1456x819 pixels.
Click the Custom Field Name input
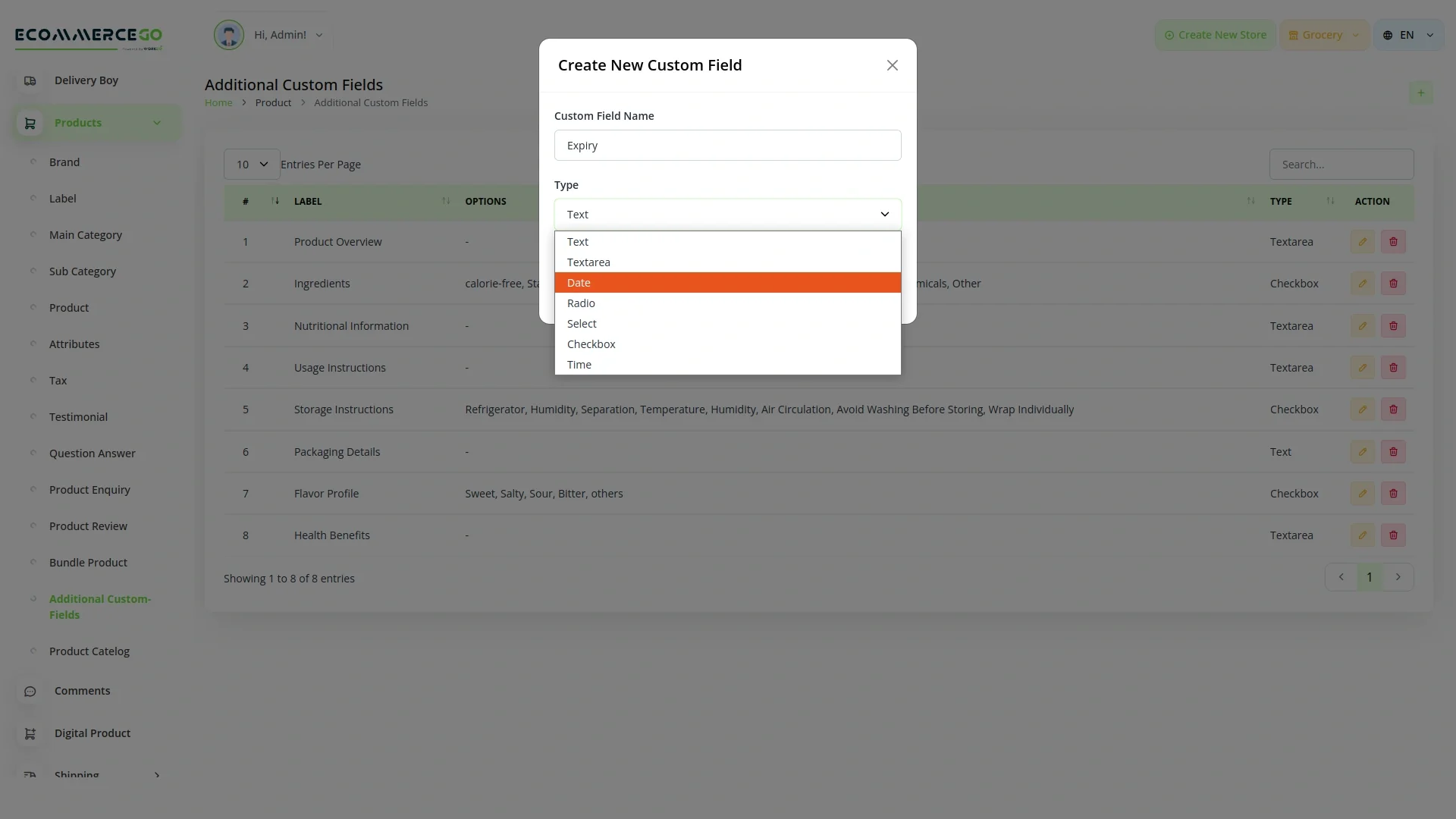(727, 146)
